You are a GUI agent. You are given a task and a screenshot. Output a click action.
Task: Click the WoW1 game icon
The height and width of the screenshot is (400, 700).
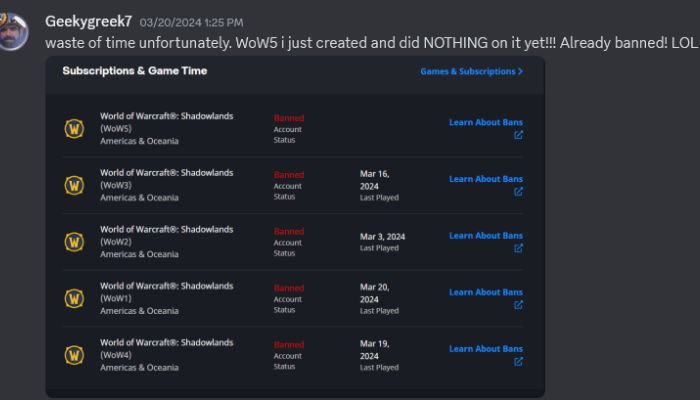(74, 298)
